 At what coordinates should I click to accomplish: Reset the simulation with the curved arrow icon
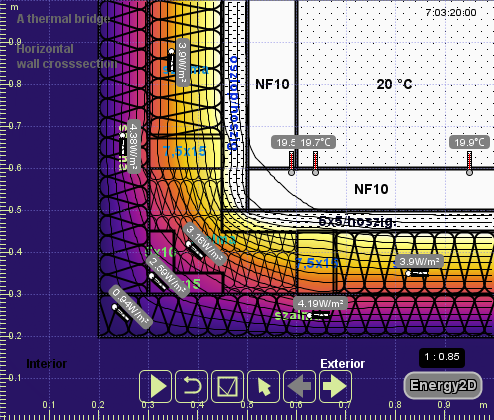(x=191, y=386)
